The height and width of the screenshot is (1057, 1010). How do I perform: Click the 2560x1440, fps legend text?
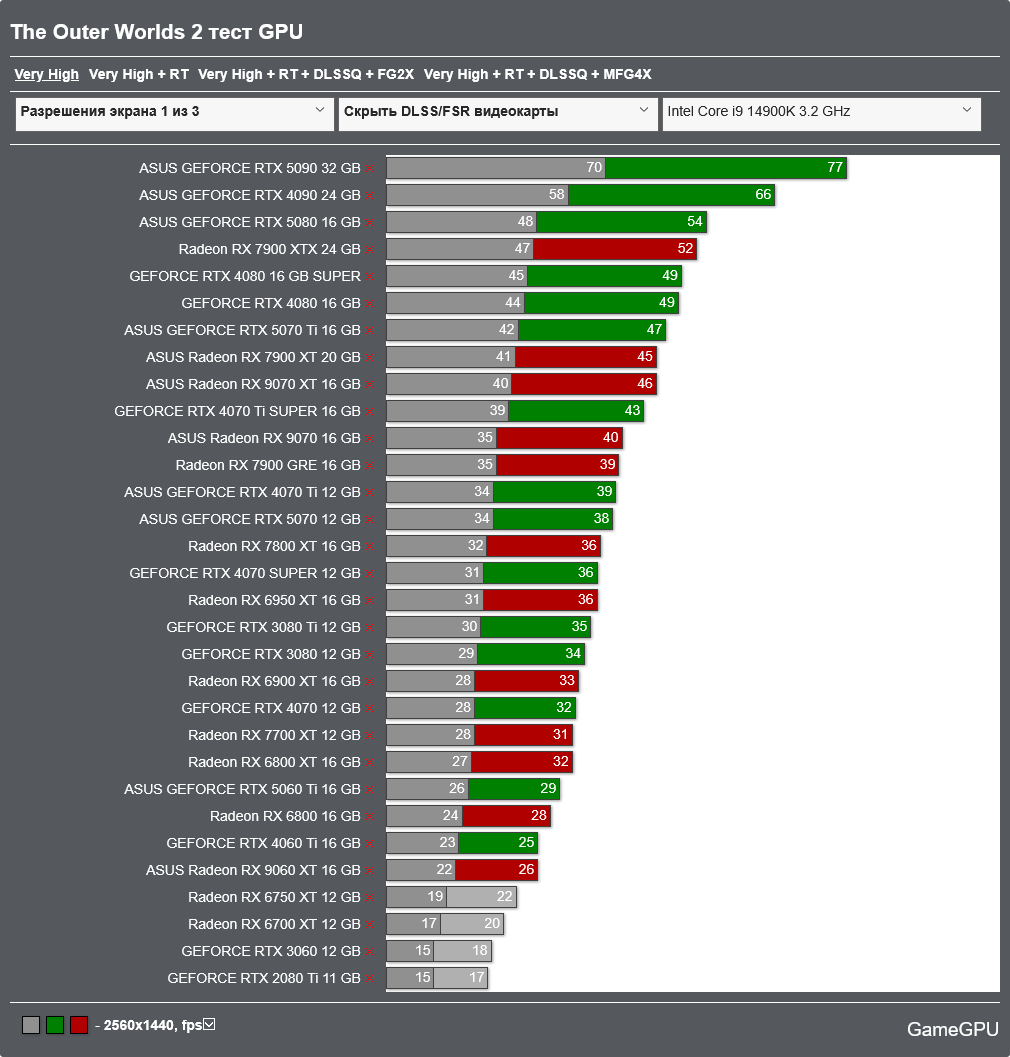pos(152,1025)
